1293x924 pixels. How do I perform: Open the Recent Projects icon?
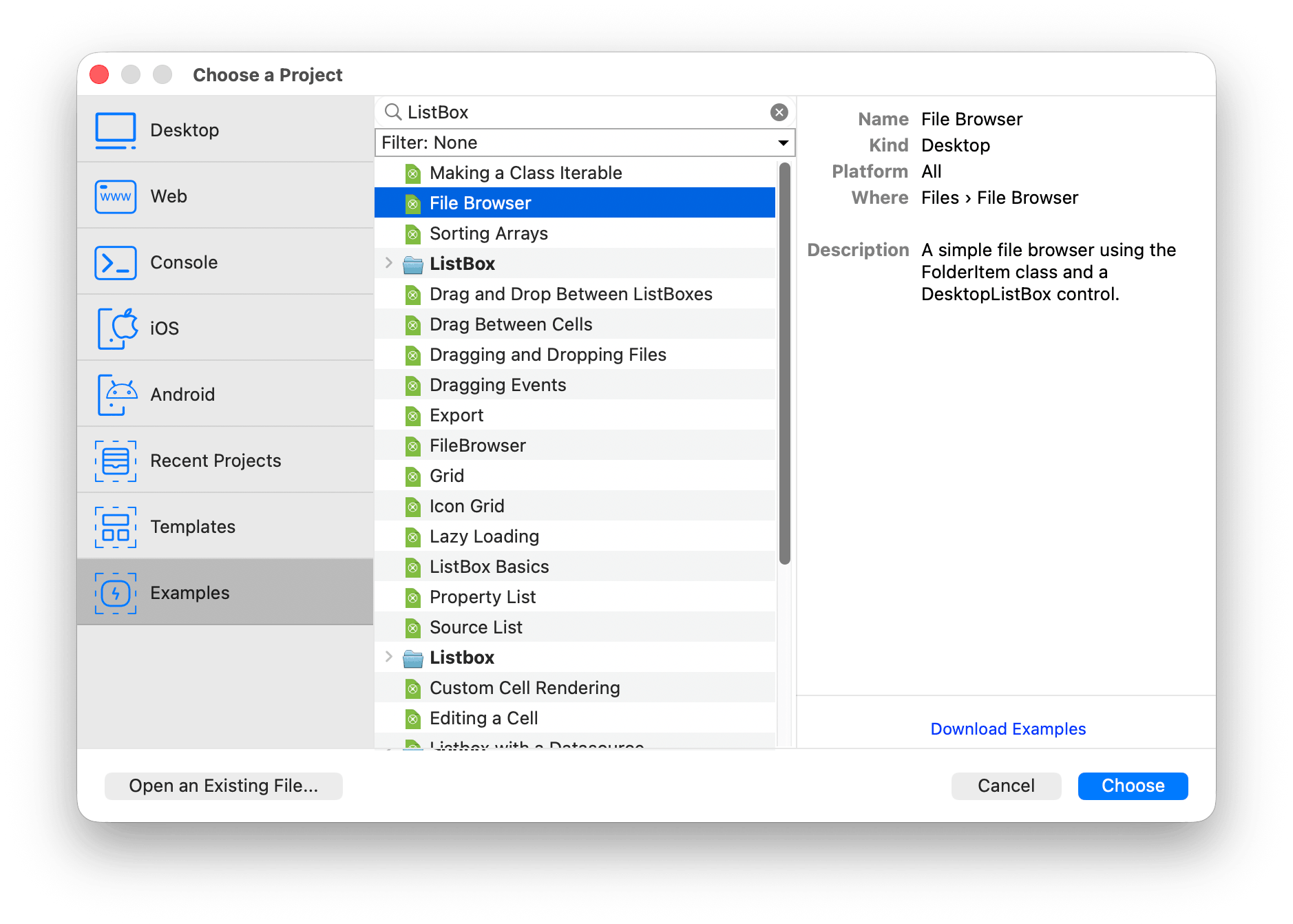point(116,461)
